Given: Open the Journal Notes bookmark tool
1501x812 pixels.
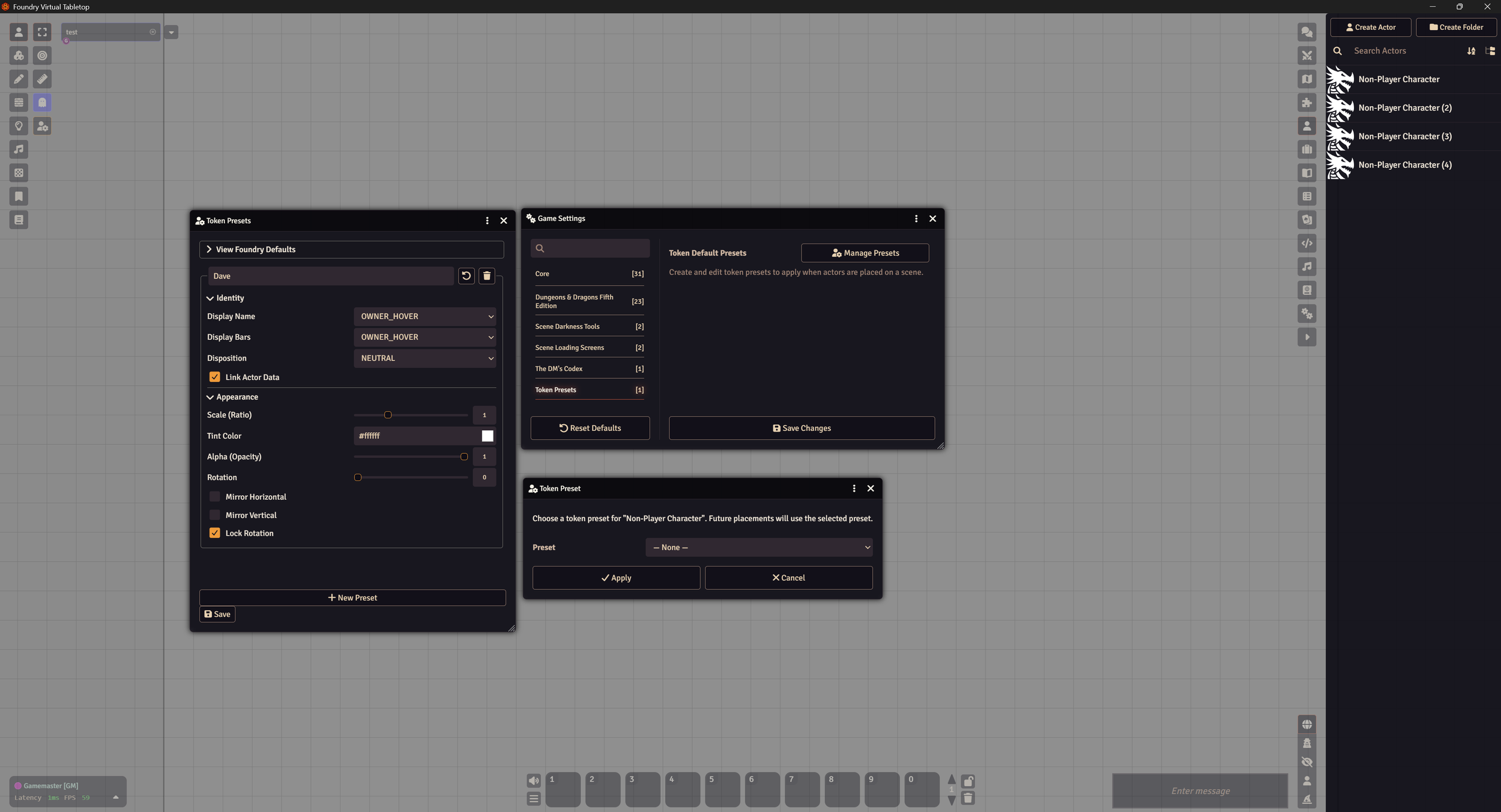Looking at the screenshot, I should [19, 196].
